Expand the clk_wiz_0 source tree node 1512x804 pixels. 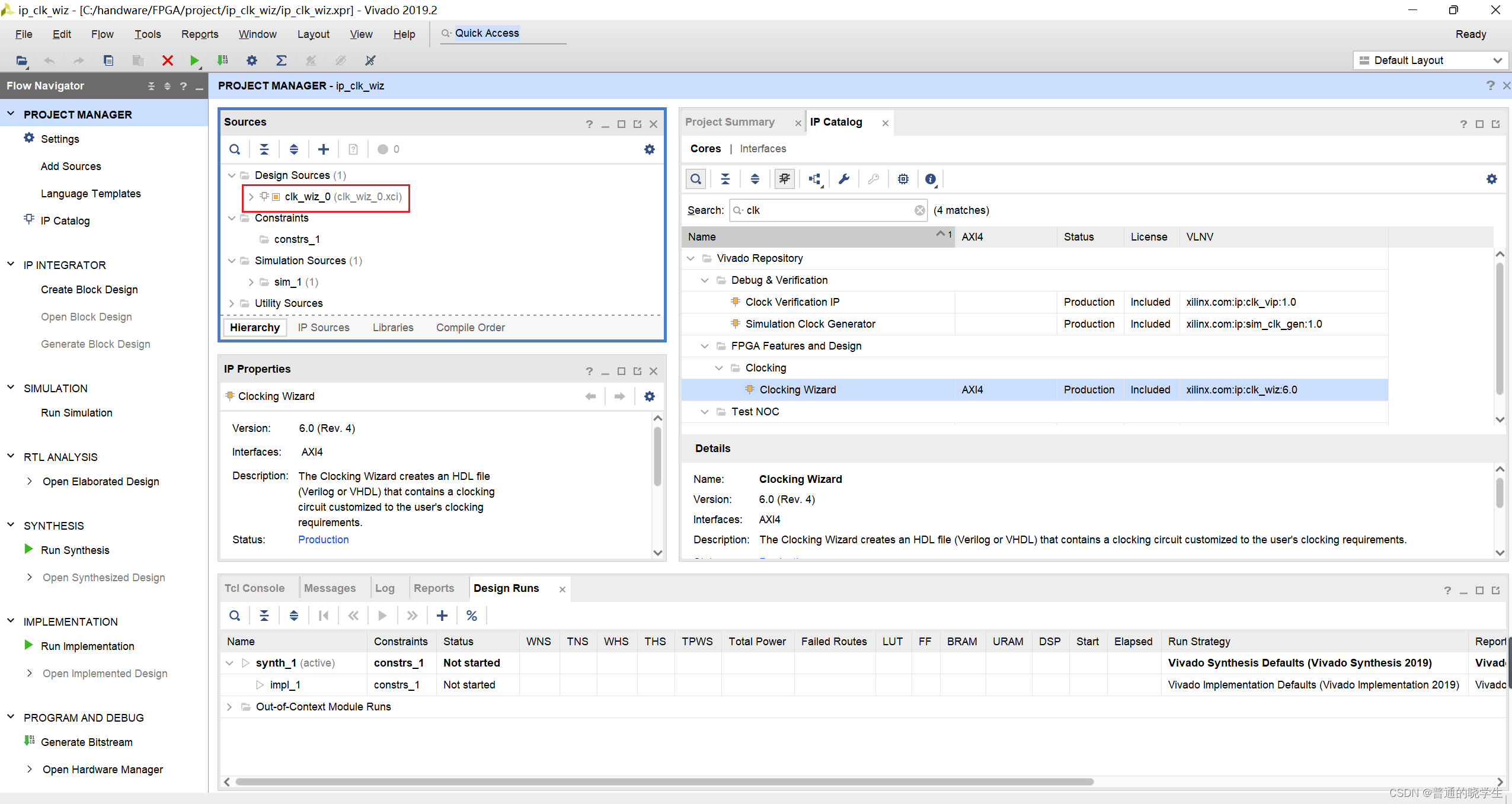(x=251, y=197)
